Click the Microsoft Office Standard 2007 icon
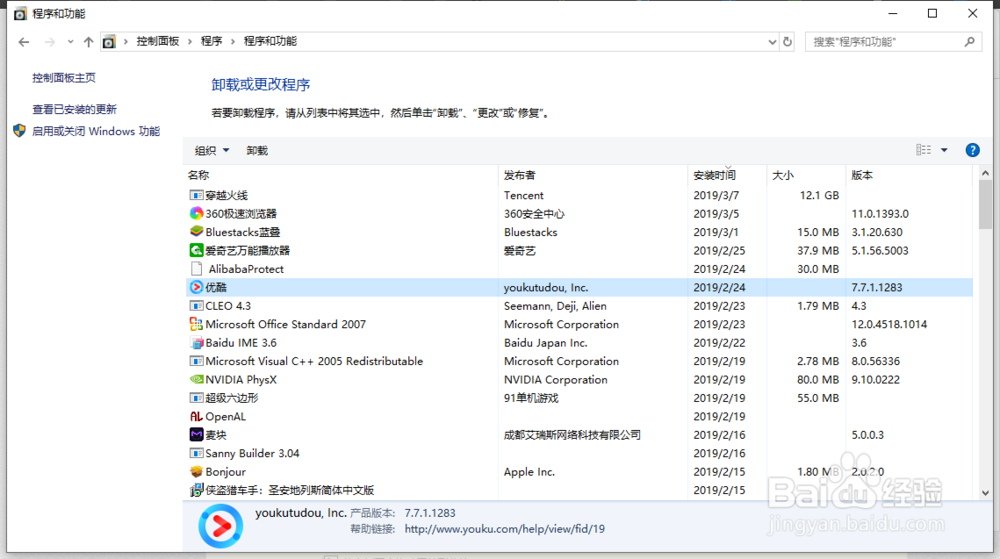 pyautogui.click(x=196, y=324)
